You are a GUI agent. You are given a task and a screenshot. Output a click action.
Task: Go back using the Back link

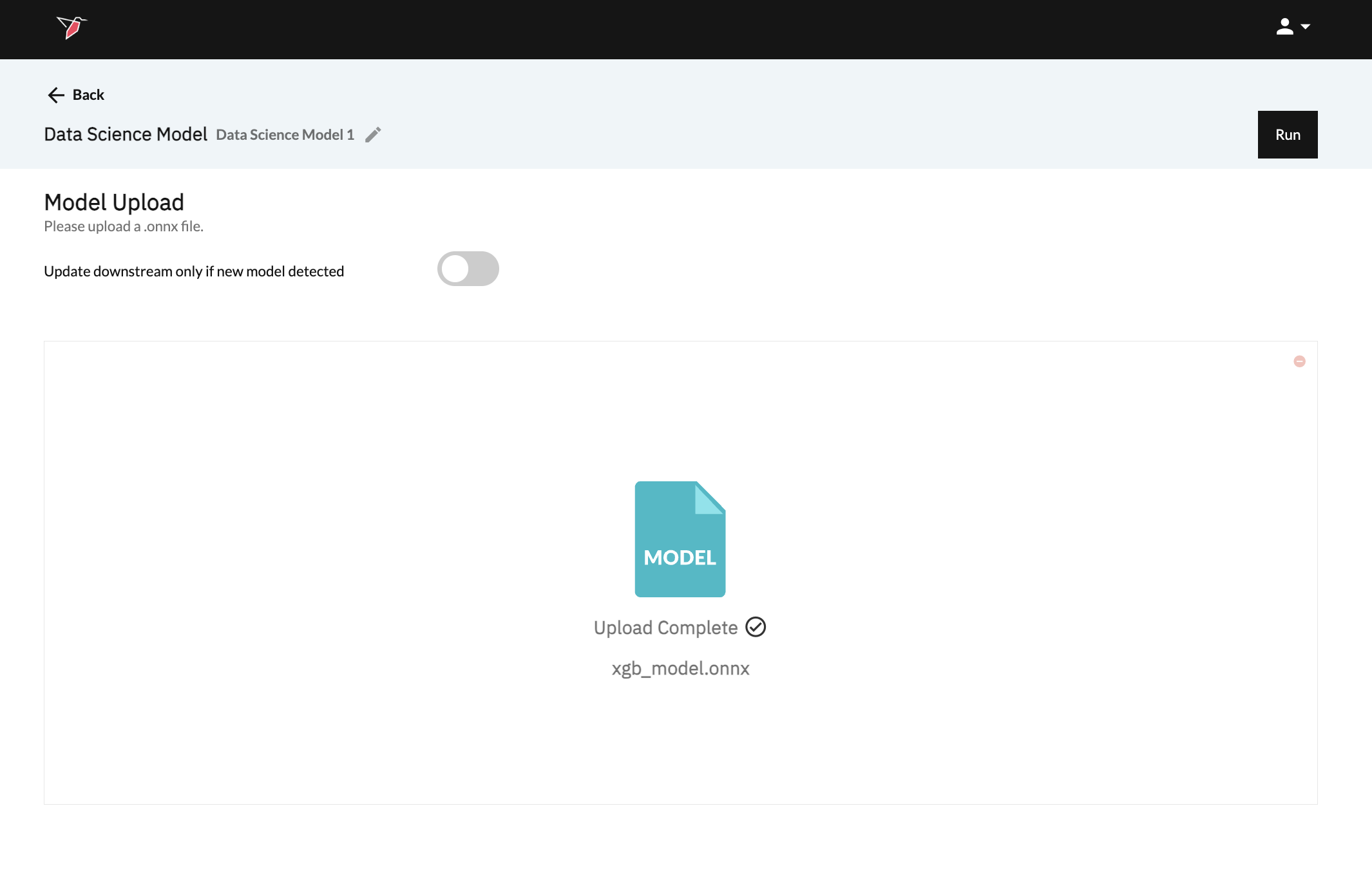pos(88,95)
